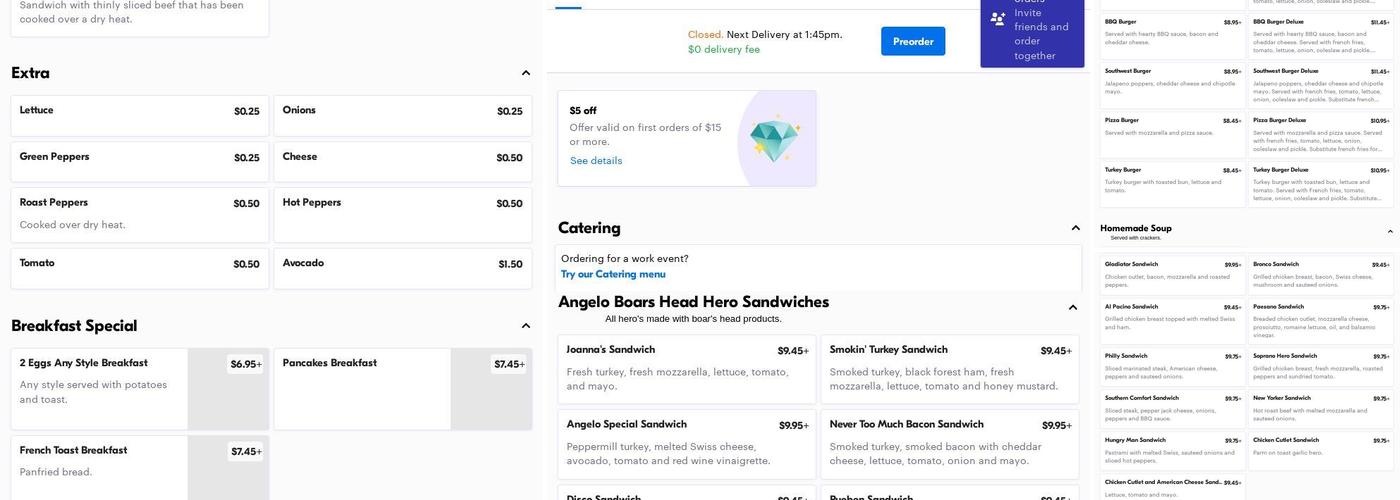The image size is (1400, 500).
Task: Add Avocado extra for $1.50
Action: (x=402, y=268)
